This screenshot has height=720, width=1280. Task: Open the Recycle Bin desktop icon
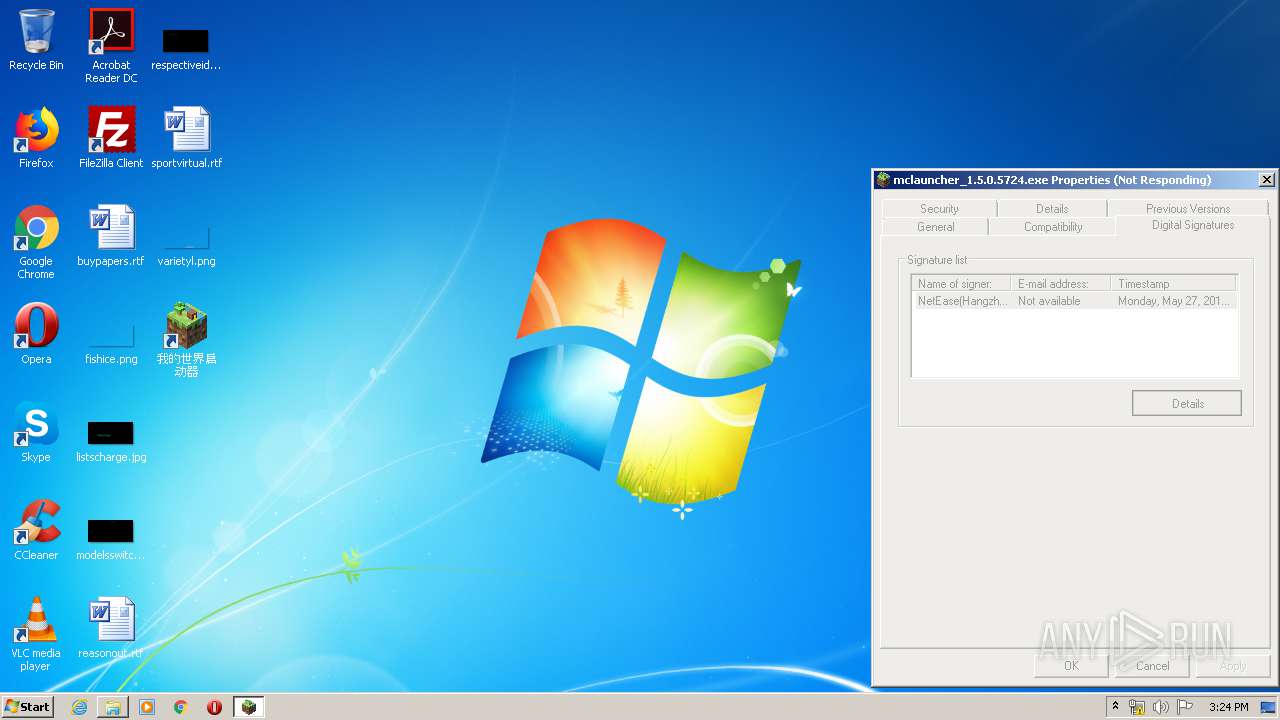36,40
